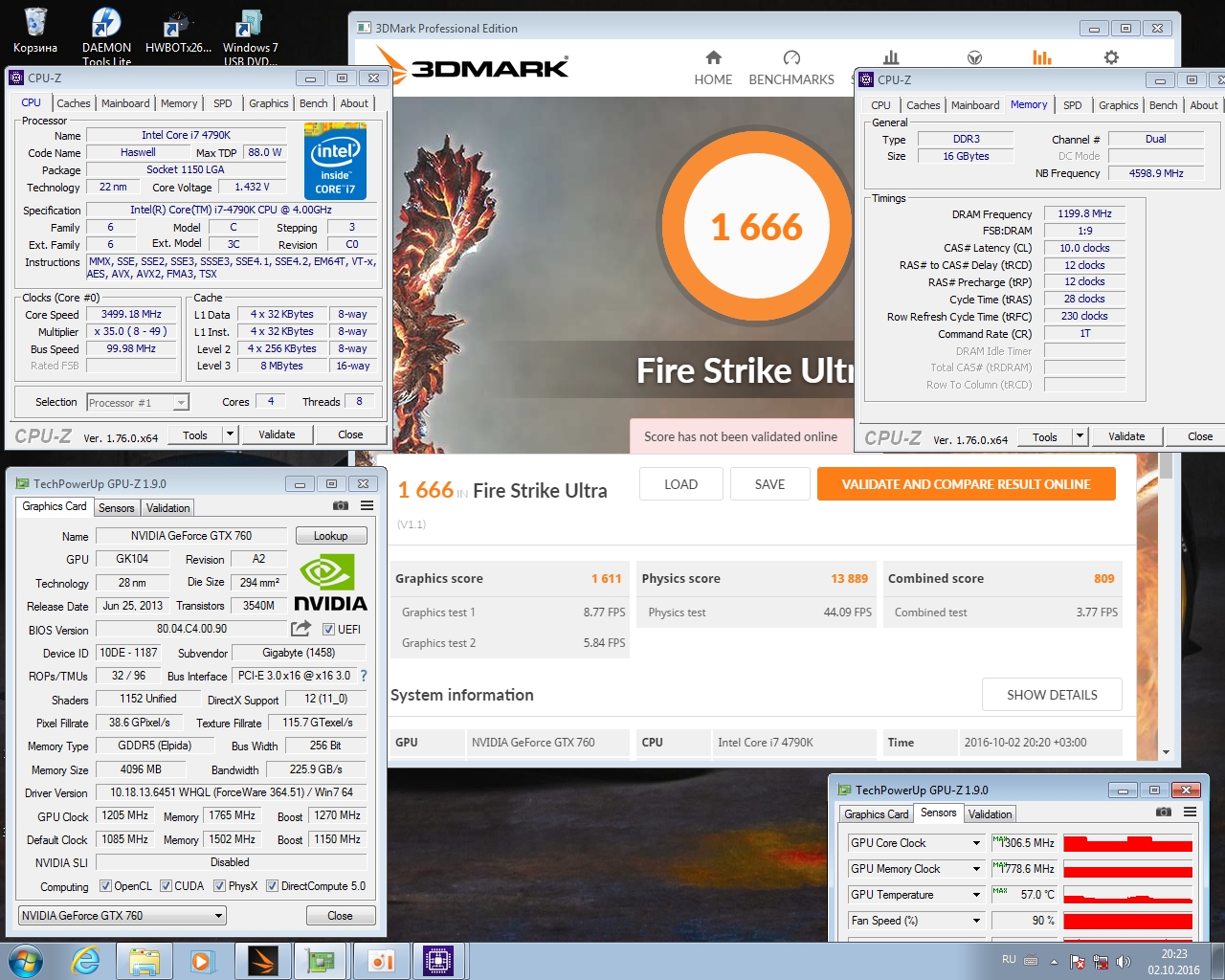Click 3DMark orange bars icon in navigation

click(x=1042, y=57)
